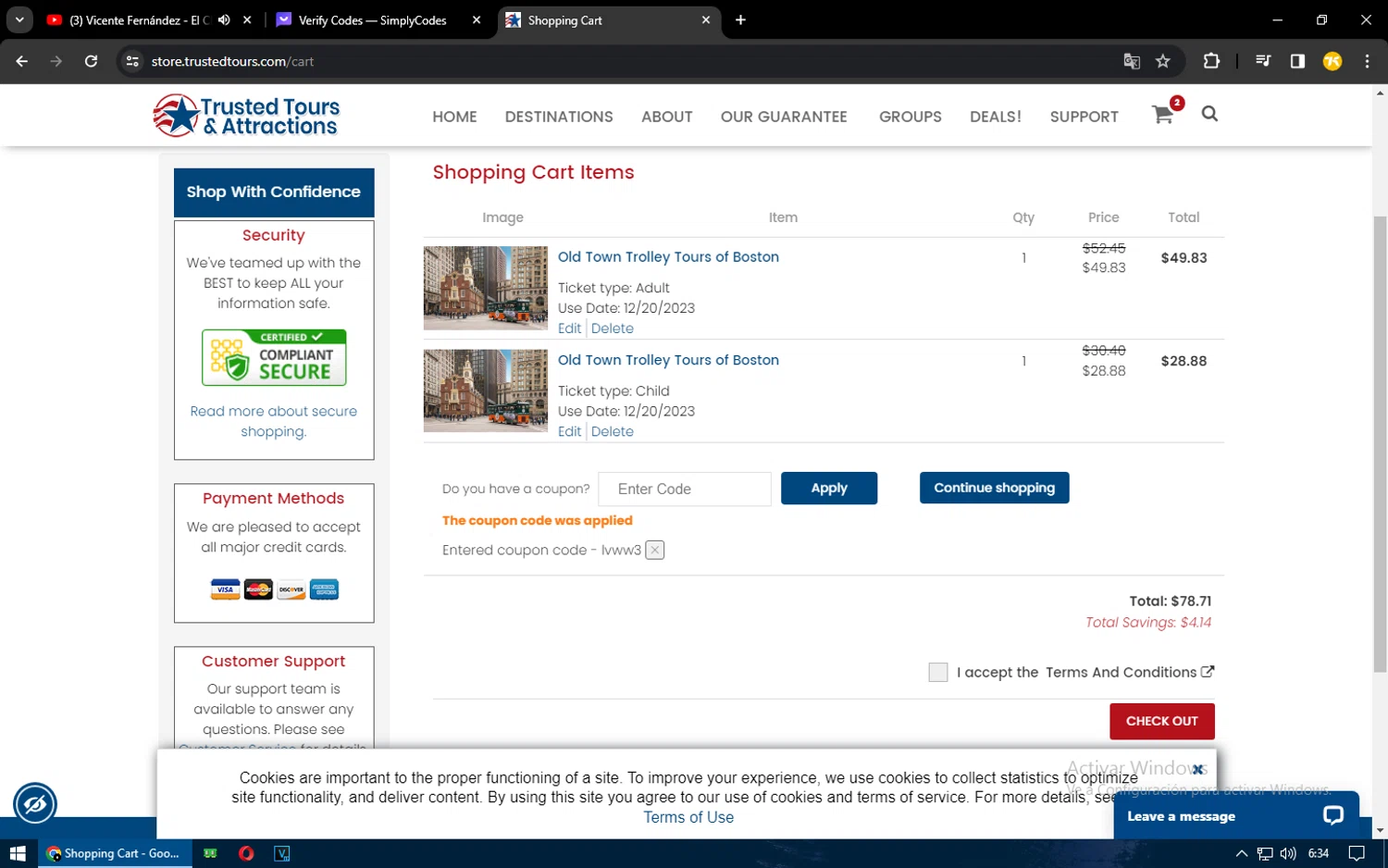The image size is (1388, 868).
Task: Close the cookie notice banner
Action: [1197, 769]
